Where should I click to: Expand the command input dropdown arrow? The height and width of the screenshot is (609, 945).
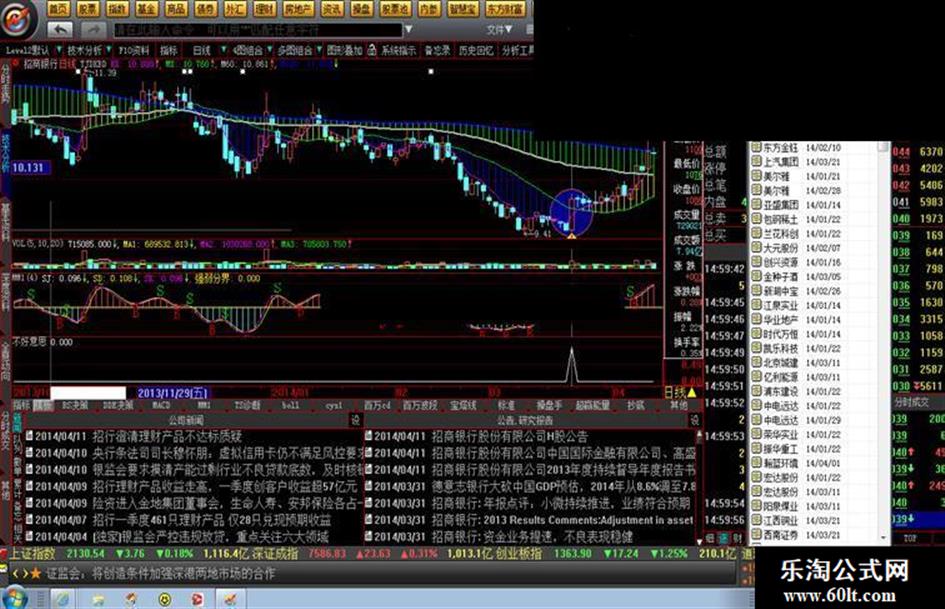coord(409,29)
